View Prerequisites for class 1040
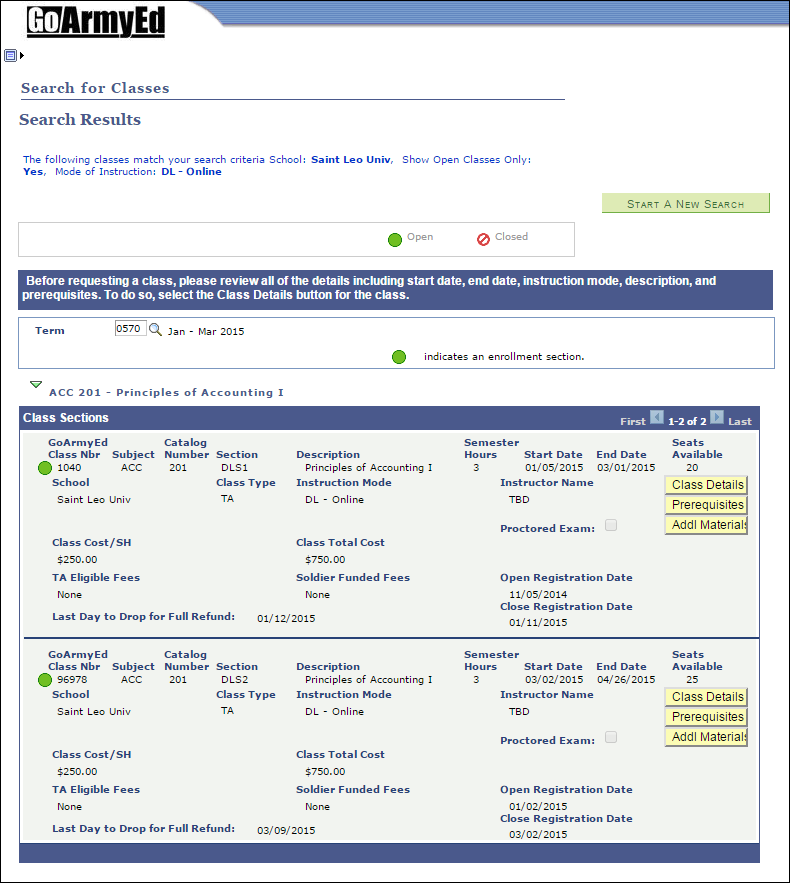The height and width of the screenshot is (883, 790). click(706, 505)
